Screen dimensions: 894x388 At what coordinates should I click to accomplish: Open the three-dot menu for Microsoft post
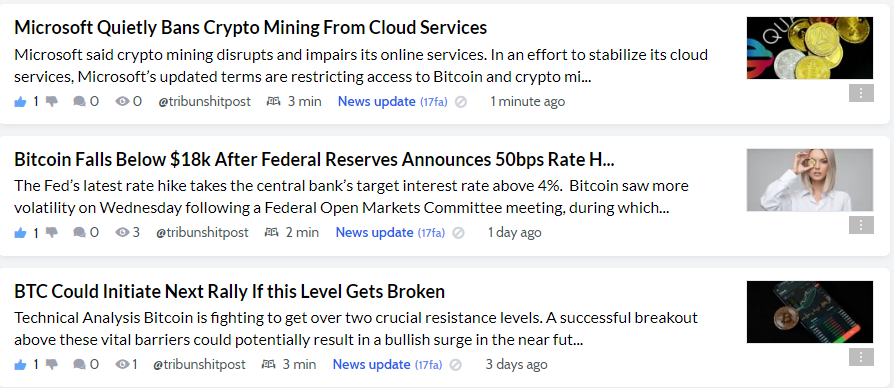coord(861,93)
